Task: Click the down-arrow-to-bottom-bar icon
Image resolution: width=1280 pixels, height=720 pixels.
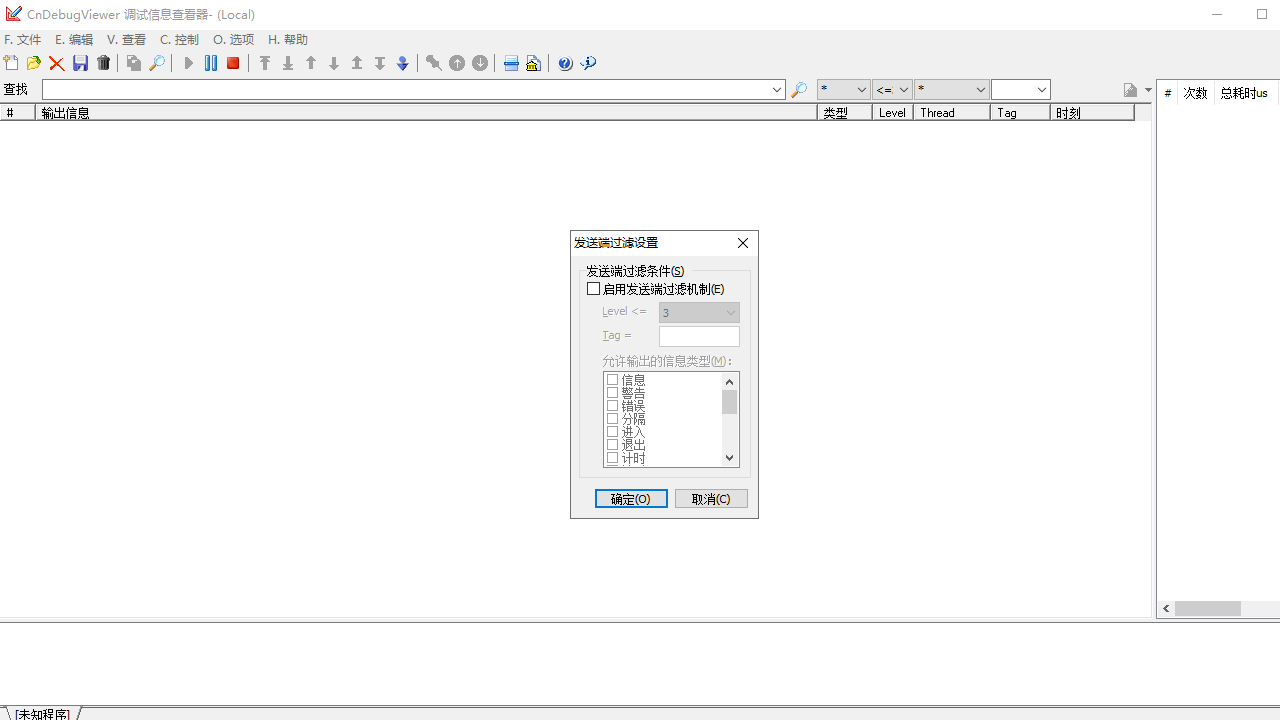Action: tap(288, 63)
